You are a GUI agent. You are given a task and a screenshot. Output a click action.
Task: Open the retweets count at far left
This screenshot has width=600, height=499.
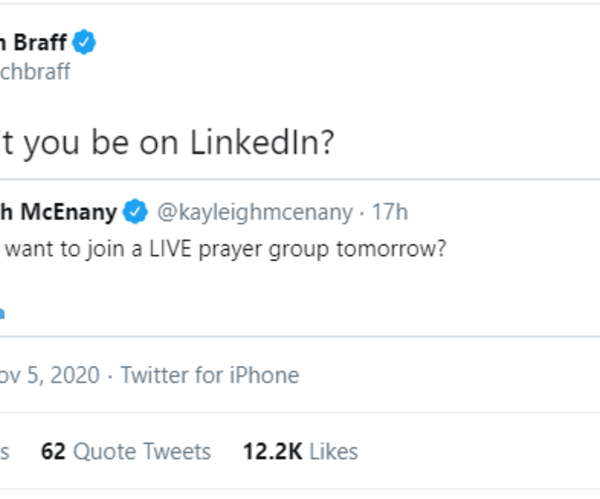4,452
